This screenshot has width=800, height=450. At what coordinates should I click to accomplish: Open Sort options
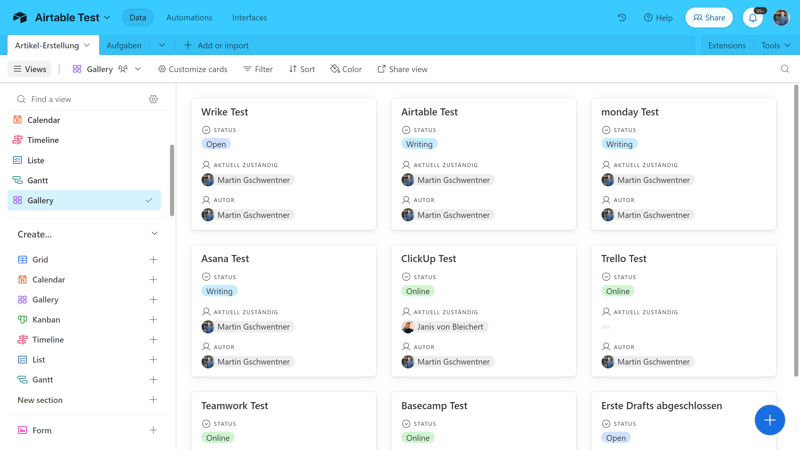[x=302, y=69]
